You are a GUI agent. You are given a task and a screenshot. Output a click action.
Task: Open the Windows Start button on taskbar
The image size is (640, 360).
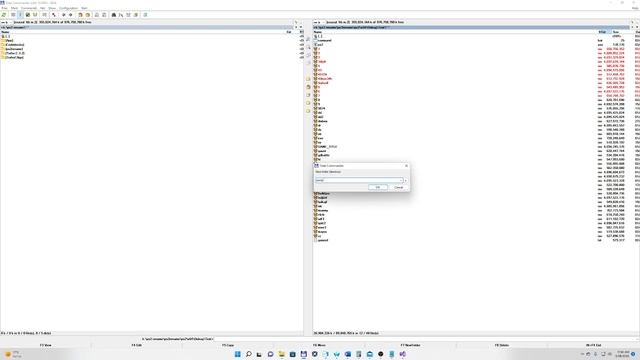(238, 354)
